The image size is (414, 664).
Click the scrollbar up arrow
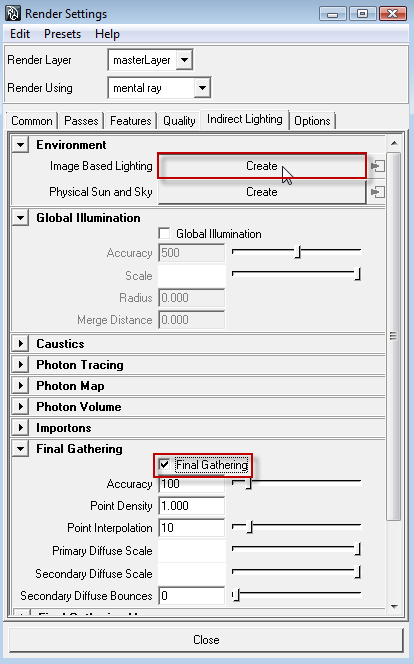(x=394, y=143)
